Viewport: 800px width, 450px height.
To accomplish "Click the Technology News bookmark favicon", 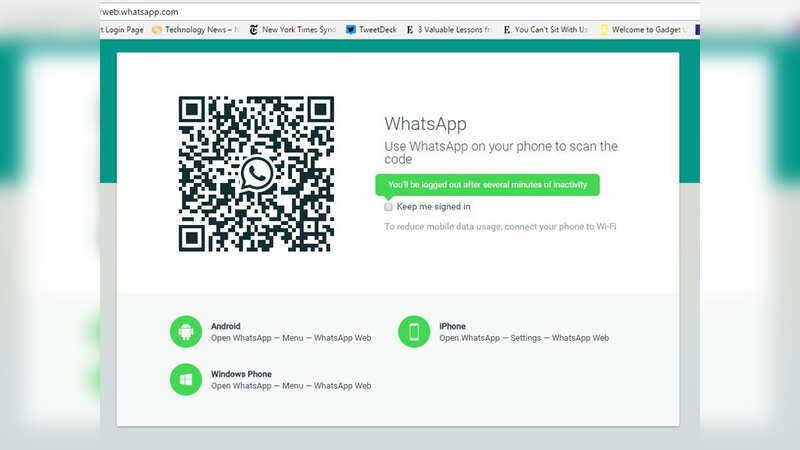I will pos(156,30).
